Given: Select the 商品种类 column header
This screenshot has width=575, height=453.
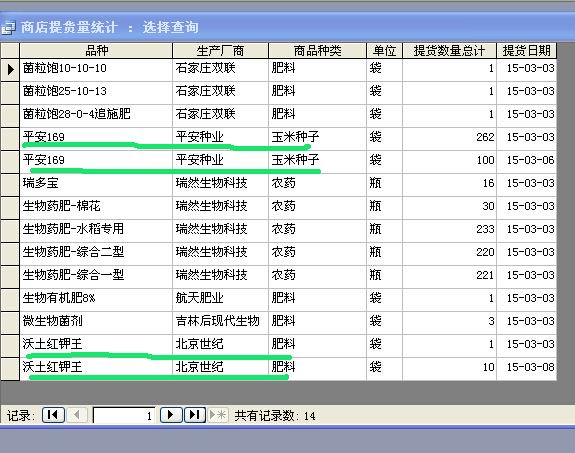Looking at the screenshot, I should (317, 51).
